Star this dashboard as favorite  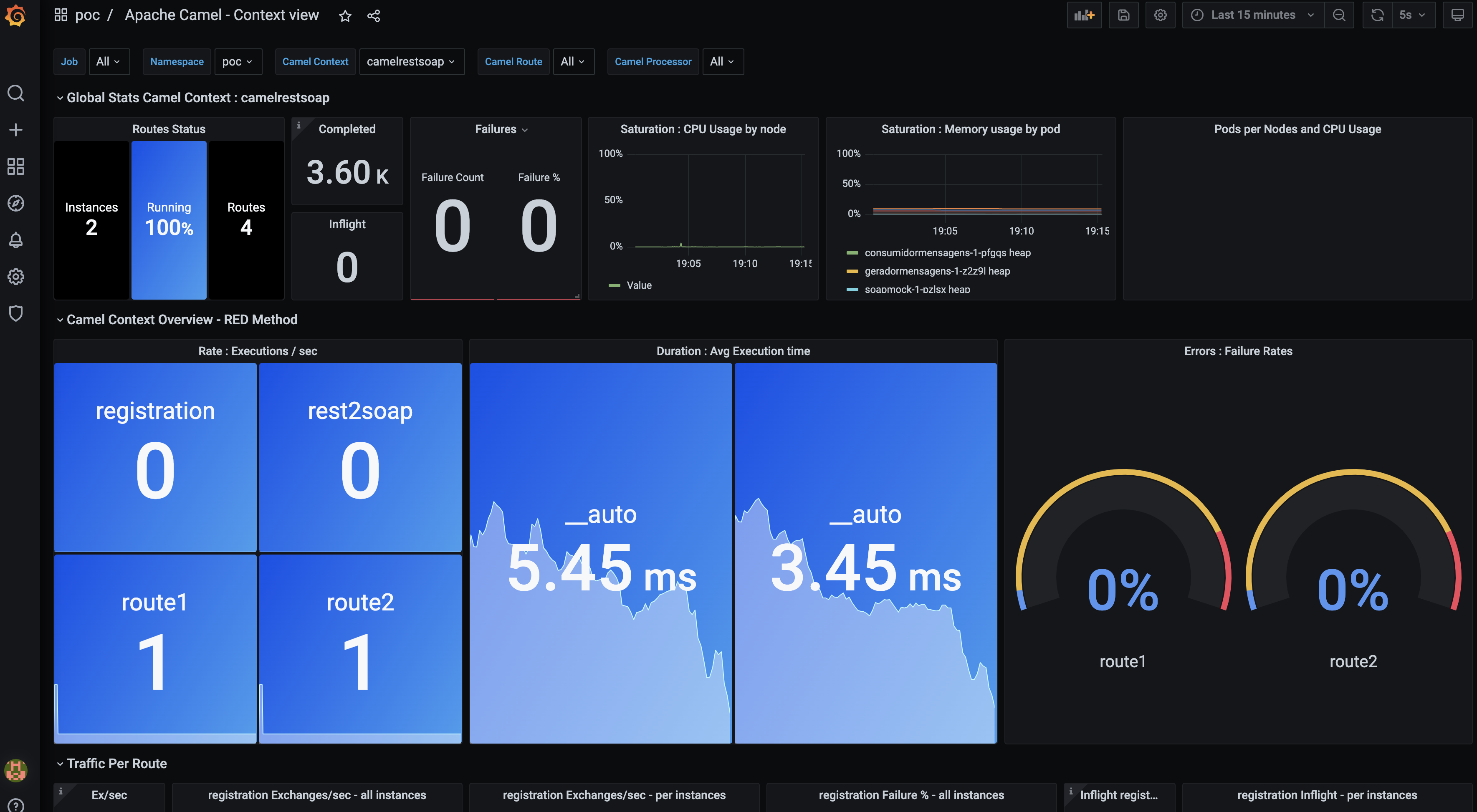click(344, 16)
